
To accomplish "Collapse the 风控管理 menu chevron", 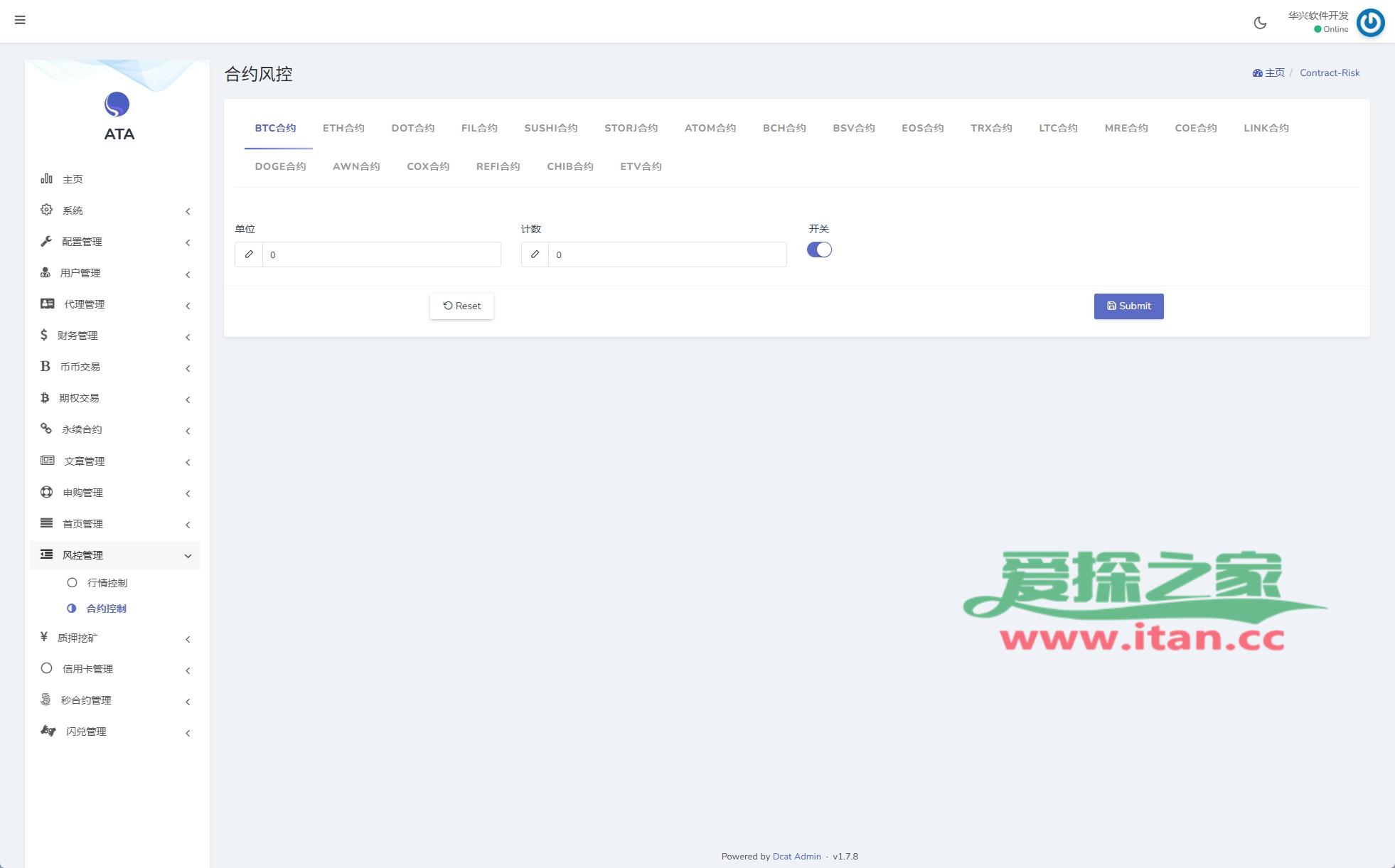I will tap(188, 556).
